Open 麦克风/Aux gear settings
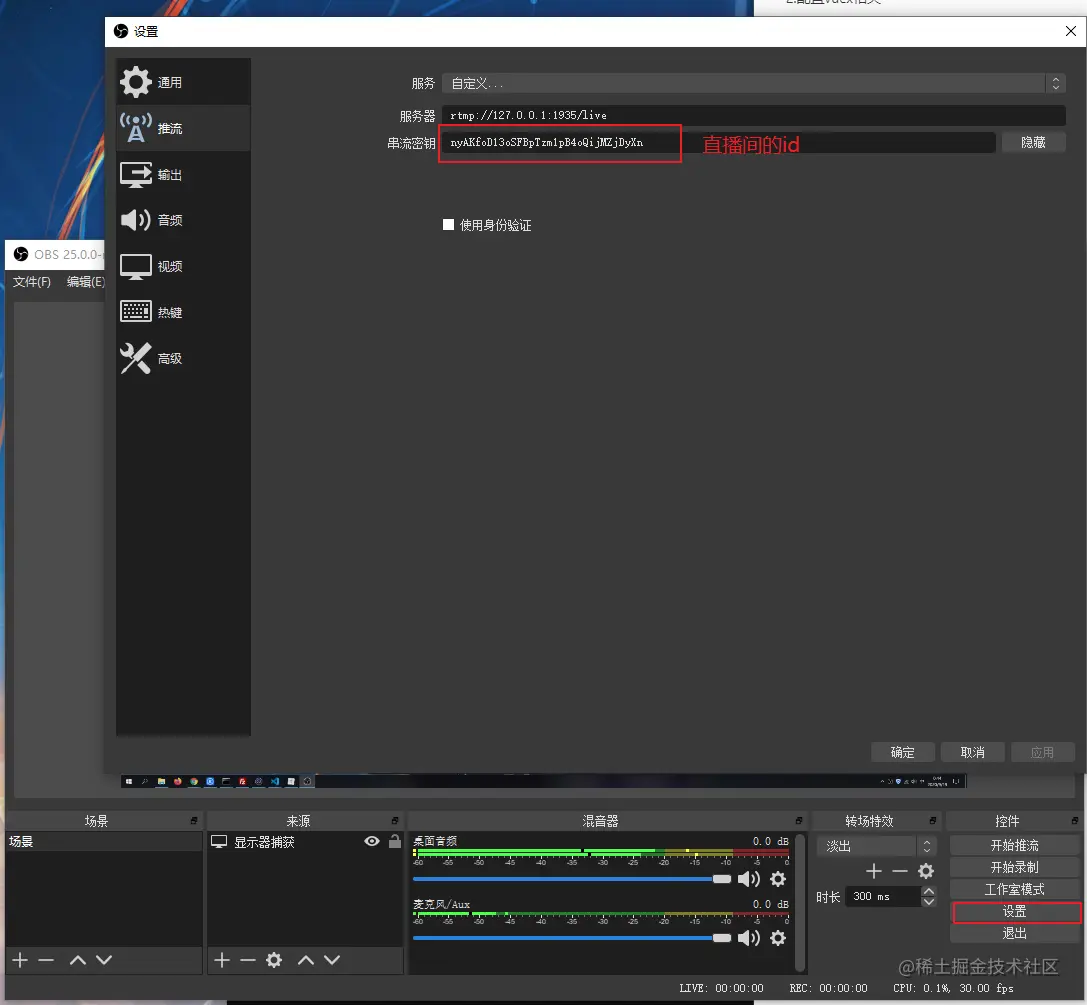The height and width of the screenshot is (1005, 1087). (x=779, y=938)
